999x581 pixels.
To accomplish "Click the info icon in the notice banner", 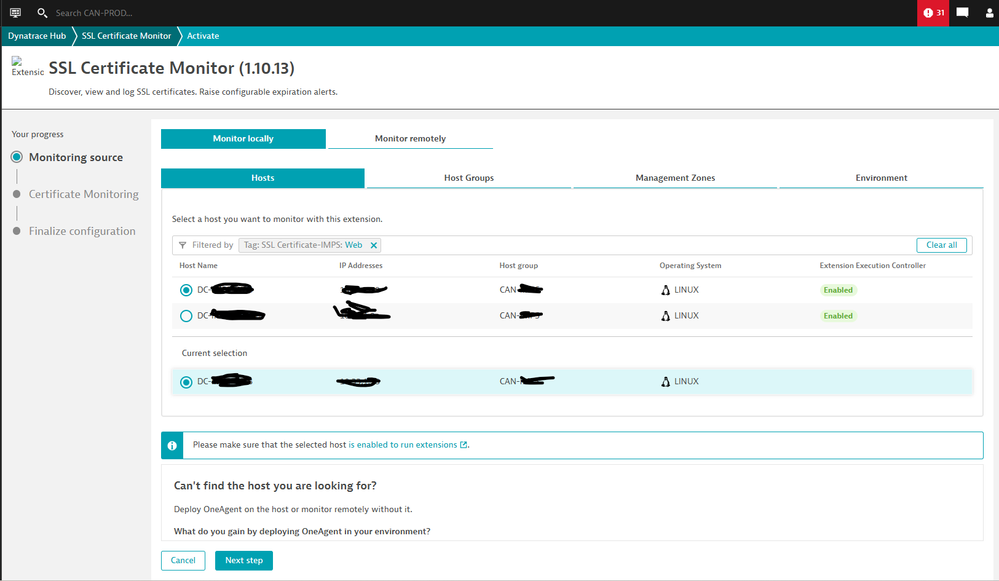I will 173,445.
